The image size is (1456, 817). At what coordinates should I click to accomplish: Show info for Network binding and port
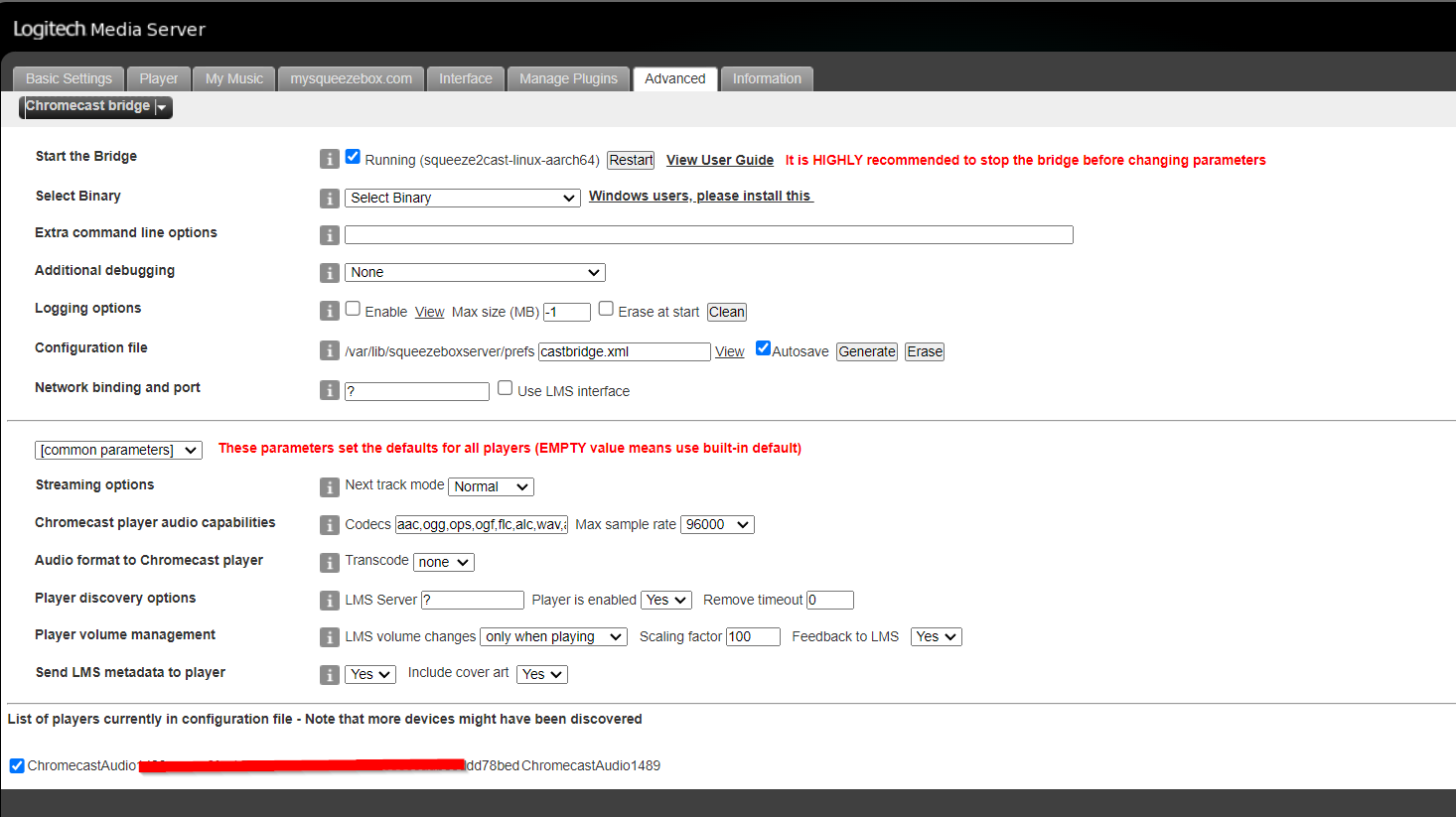coord(330,390)
